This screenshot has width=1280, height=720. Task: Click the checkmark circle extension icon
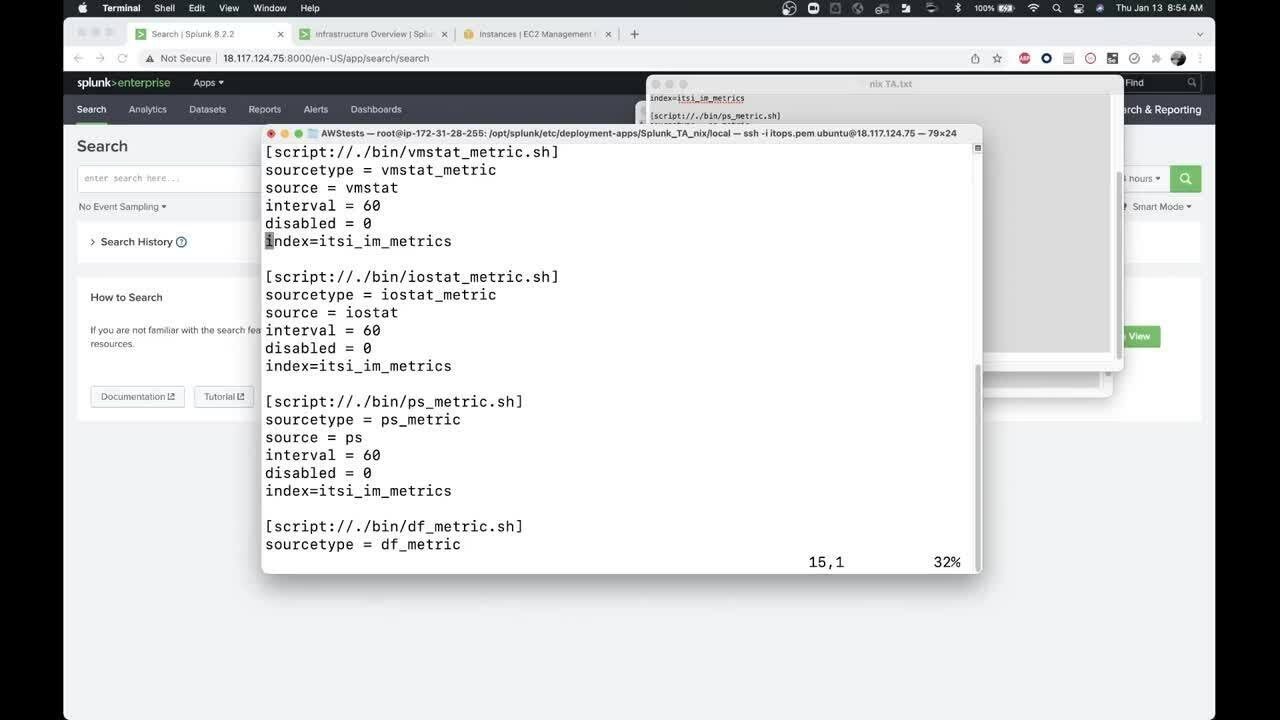click(x=1134, y=58)
